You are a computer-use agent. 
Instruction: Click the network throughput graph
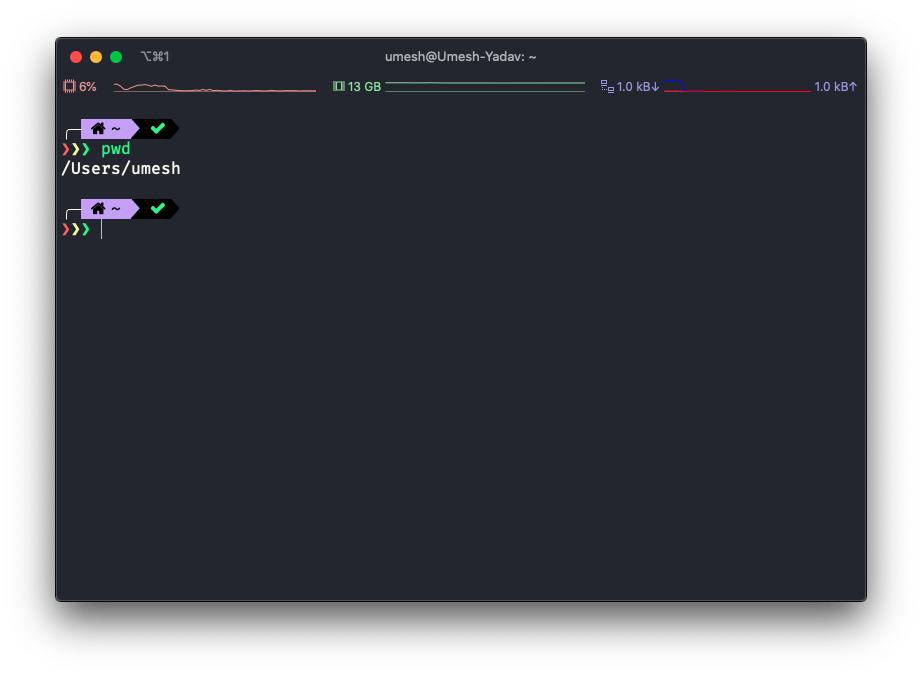point(737,88)
